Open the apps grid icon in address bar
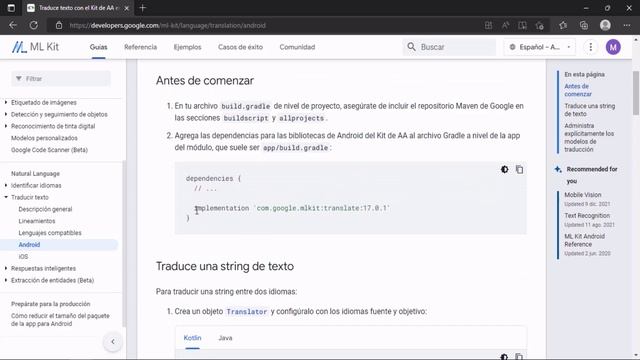This screenshot has height=360, width=640. [488, 25]
